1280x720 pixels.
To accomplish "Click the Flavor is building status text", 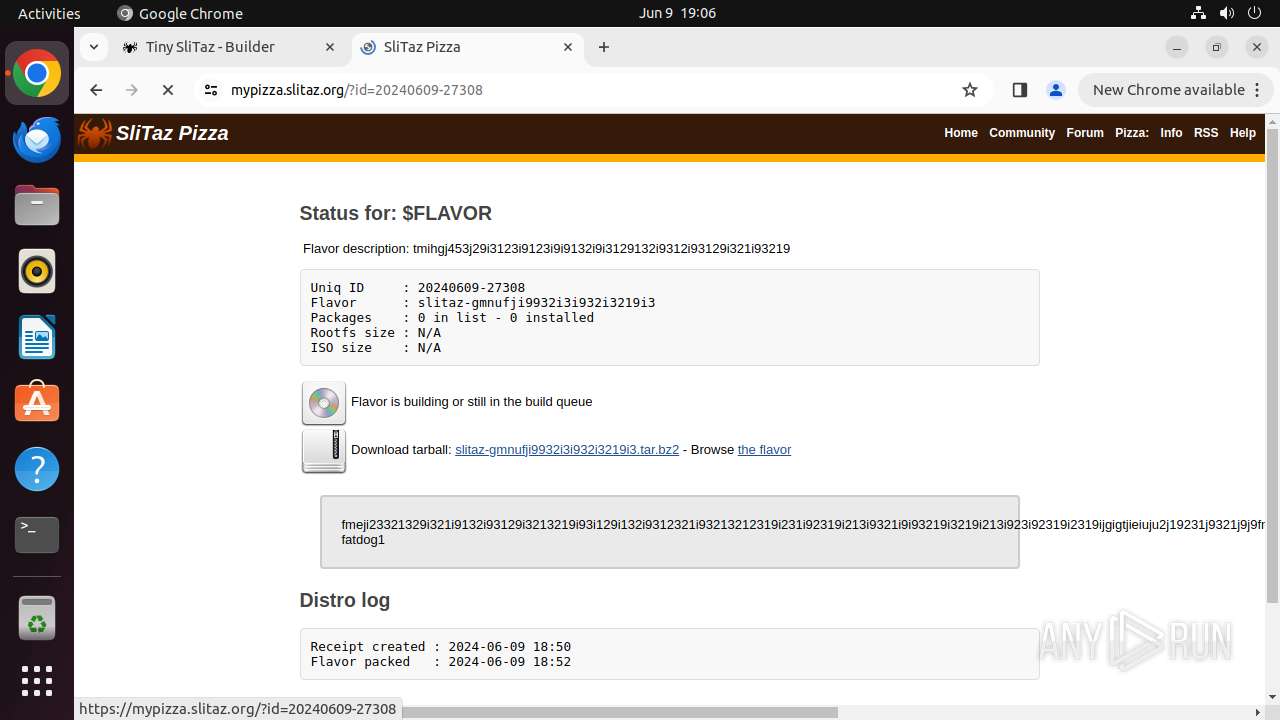I will tap(472, 402).
